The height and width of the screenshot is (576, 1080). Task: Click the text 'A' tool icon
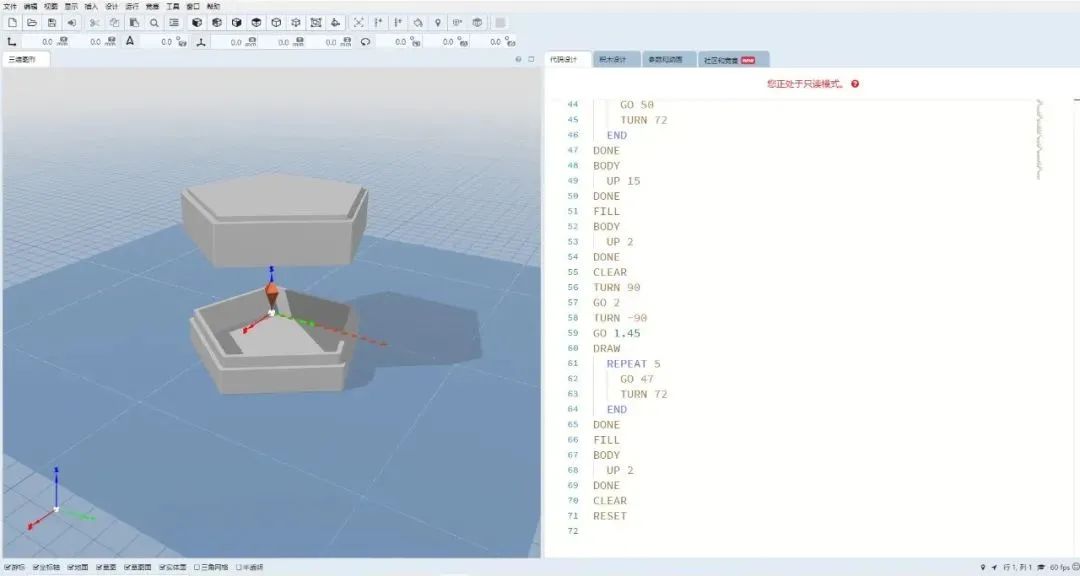click(129, 41)
